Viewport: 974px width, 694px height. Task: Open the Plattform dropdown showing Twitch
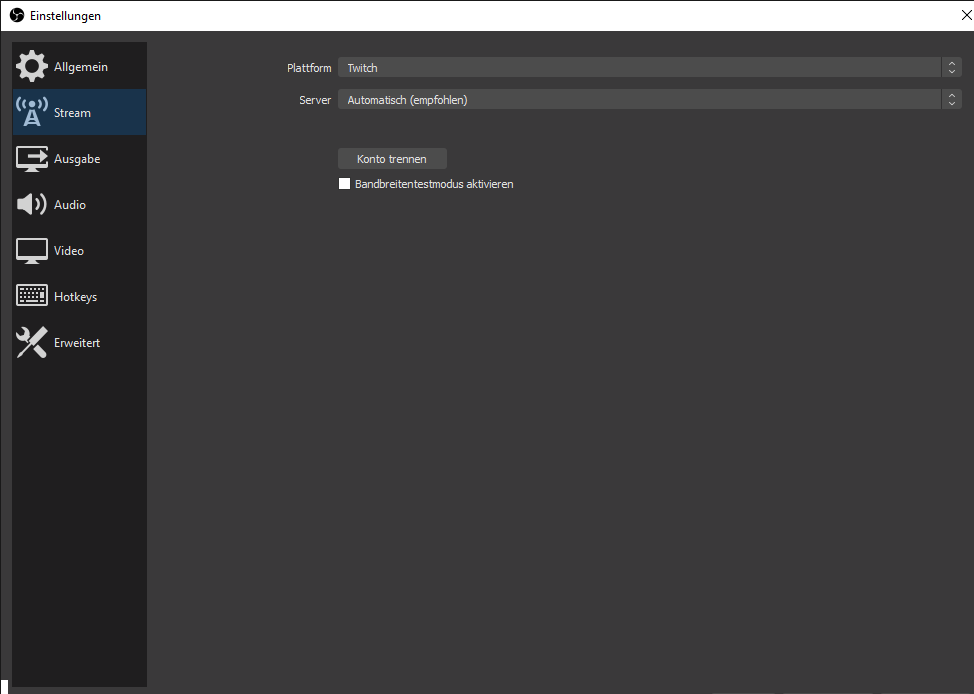point(640,68)
